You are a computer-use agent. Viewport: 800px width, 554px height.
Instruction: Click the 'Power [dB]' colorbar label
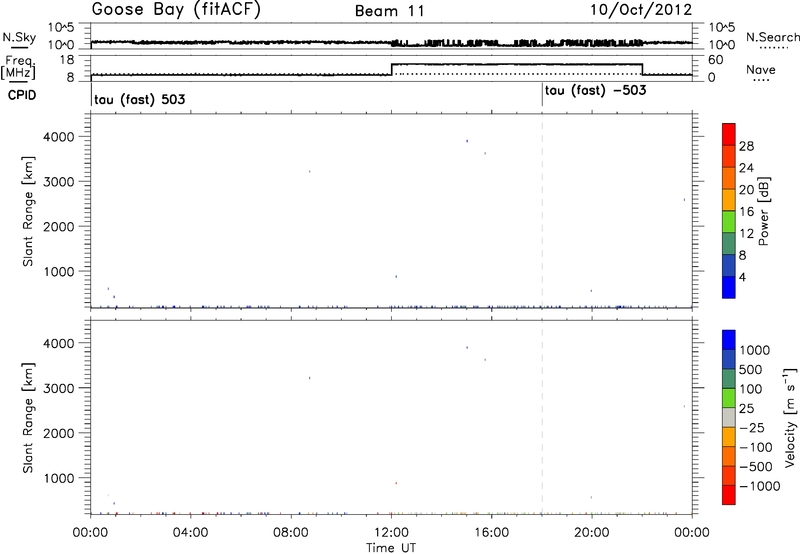[763, 211]
